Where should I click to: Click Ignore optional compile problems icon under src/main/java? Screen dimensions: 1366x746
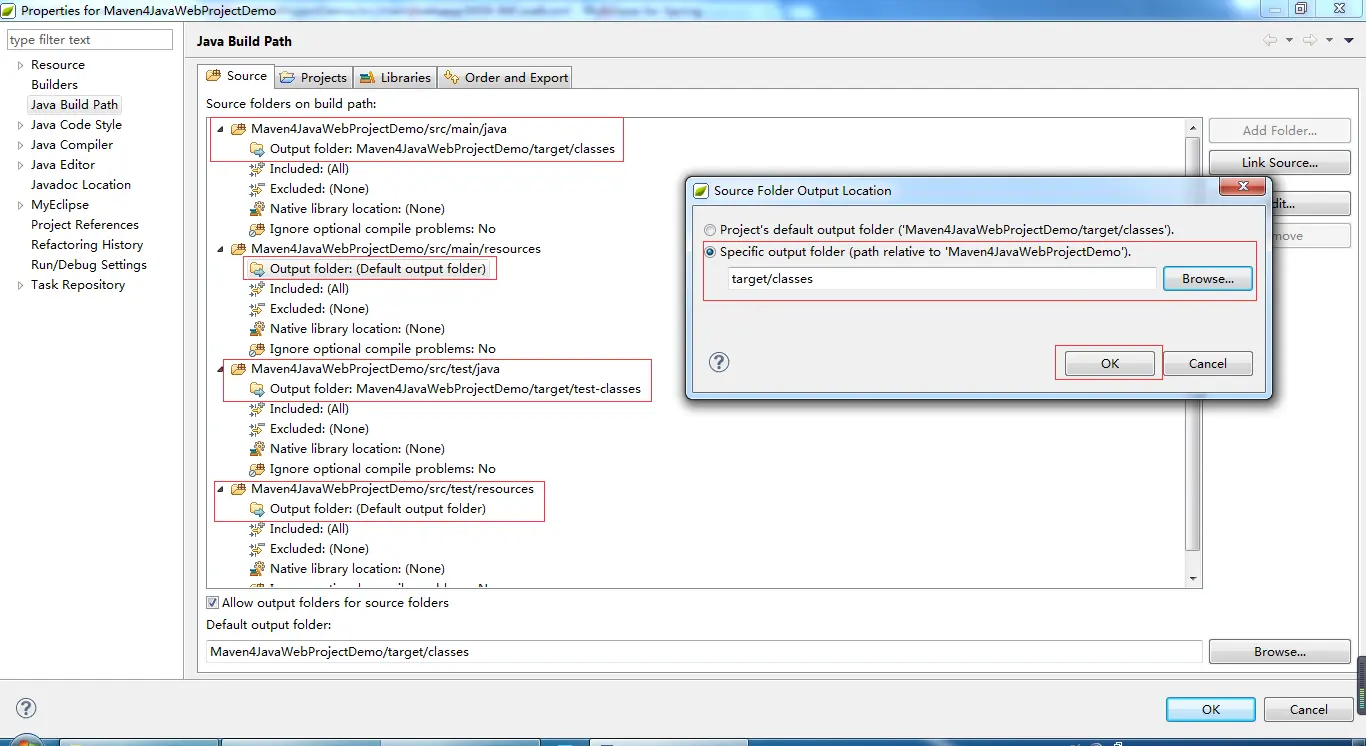click(x=257, y=229)
